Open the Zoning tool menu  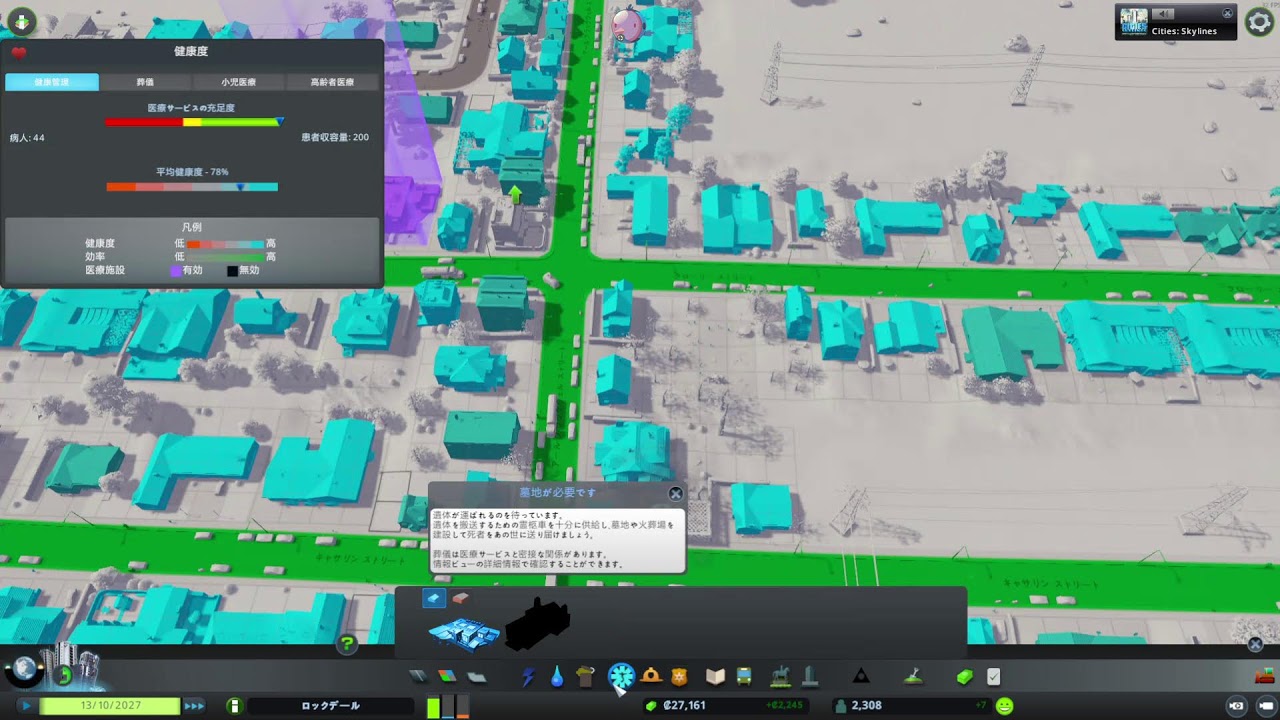click(447, 677)
